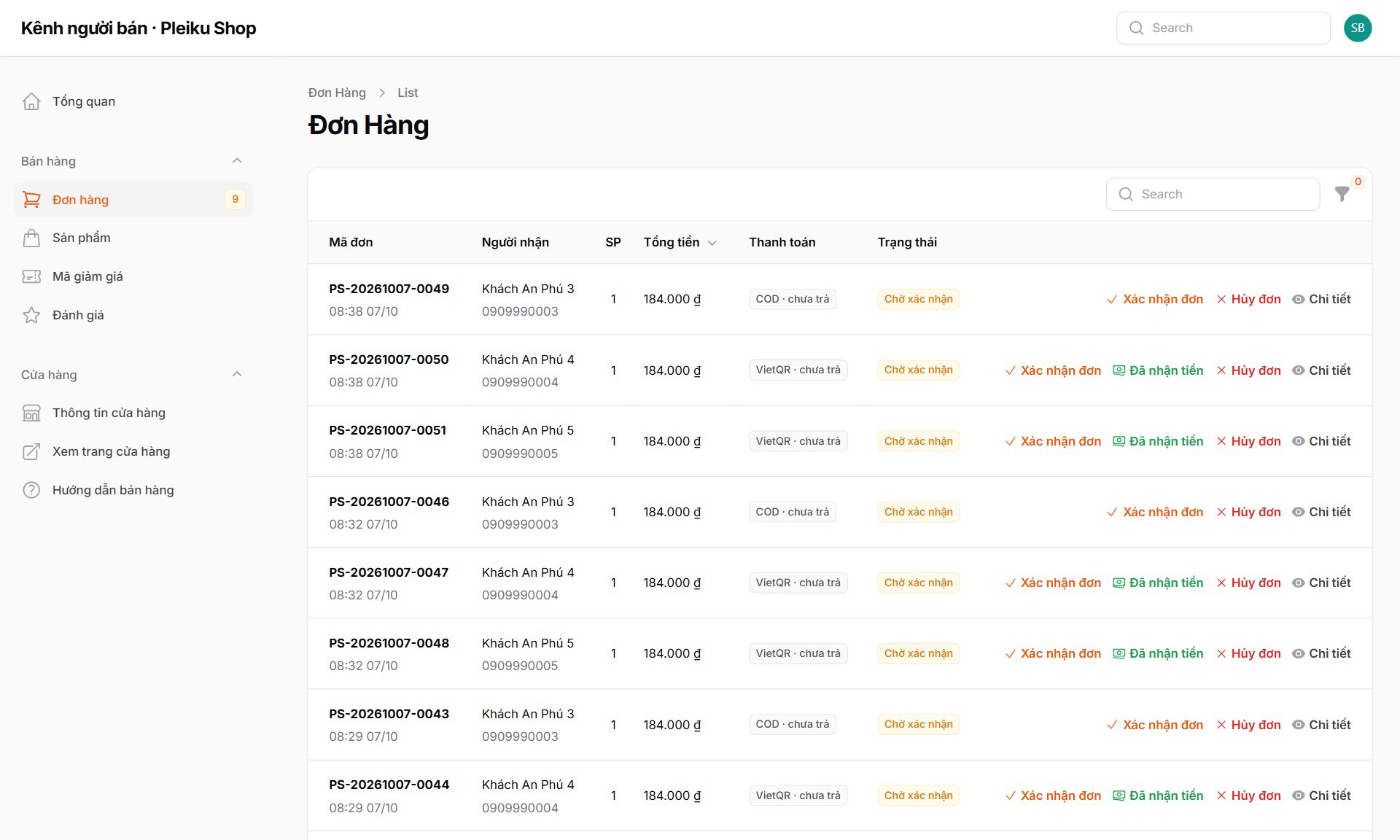The width and height of the screenshot is (1400, 840).
Task: Click the magnifier icon in the table search
Action: [x=1126, y=194]
